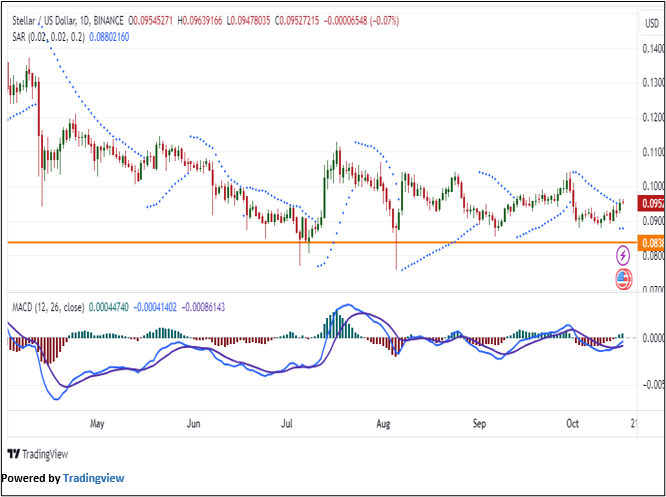Click the Jun label on time axis

(193, 424)
